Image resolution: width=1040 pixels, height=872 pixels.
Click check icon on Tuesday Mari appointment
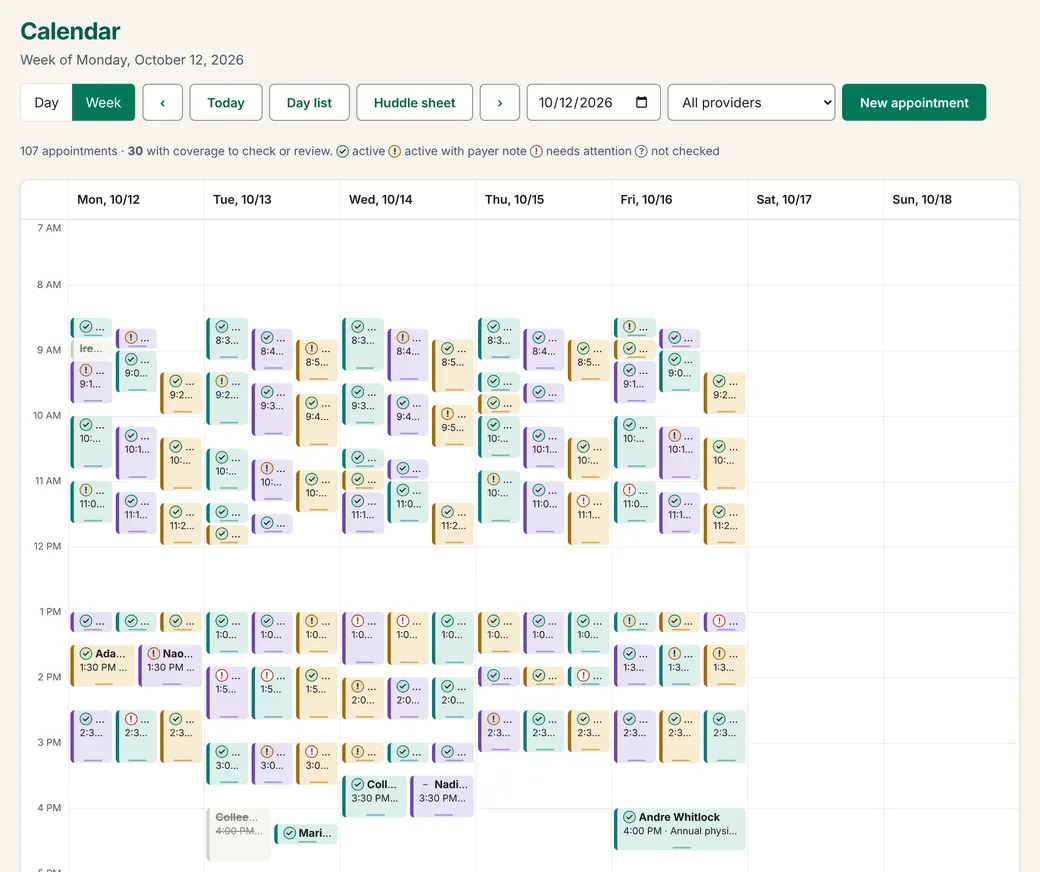290,833
